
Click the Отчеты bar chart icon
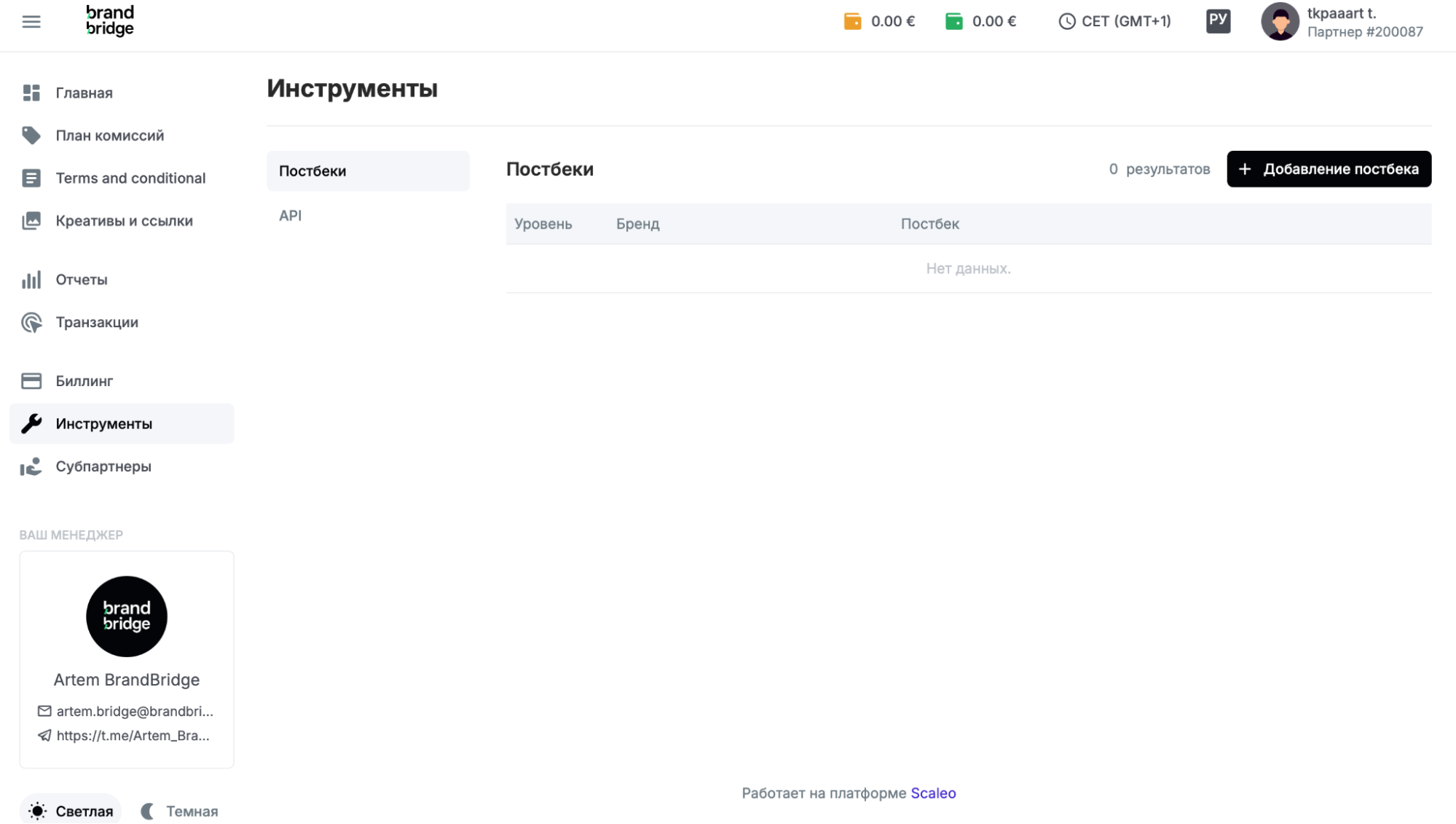tap(31, 280)
